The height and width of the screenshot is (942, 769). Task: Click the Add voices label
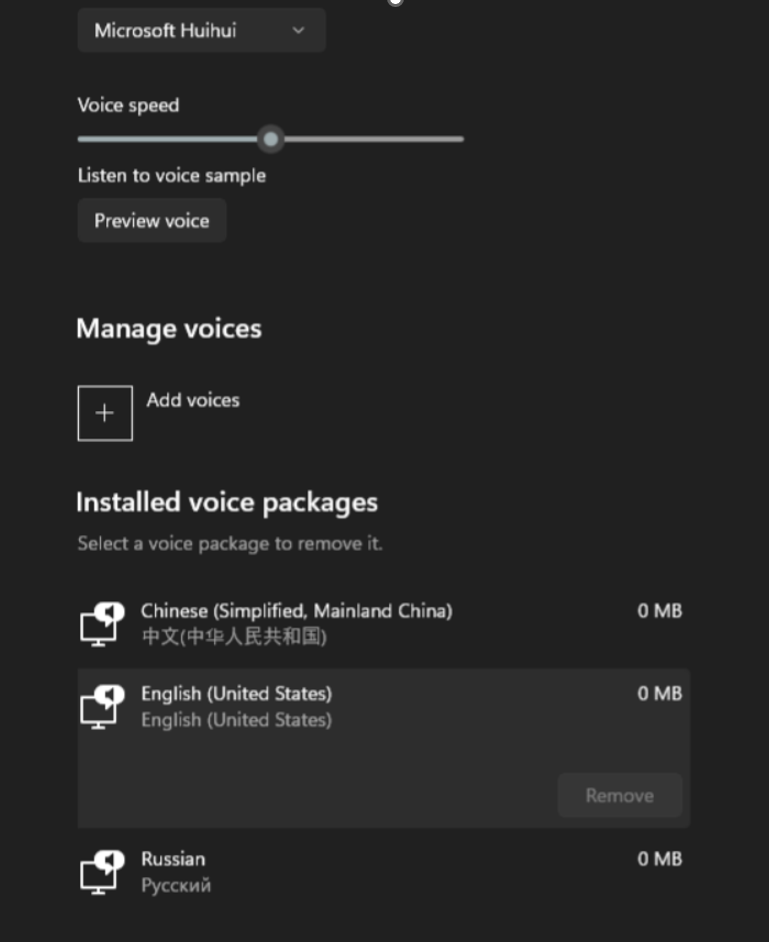[x=193, y=400]
